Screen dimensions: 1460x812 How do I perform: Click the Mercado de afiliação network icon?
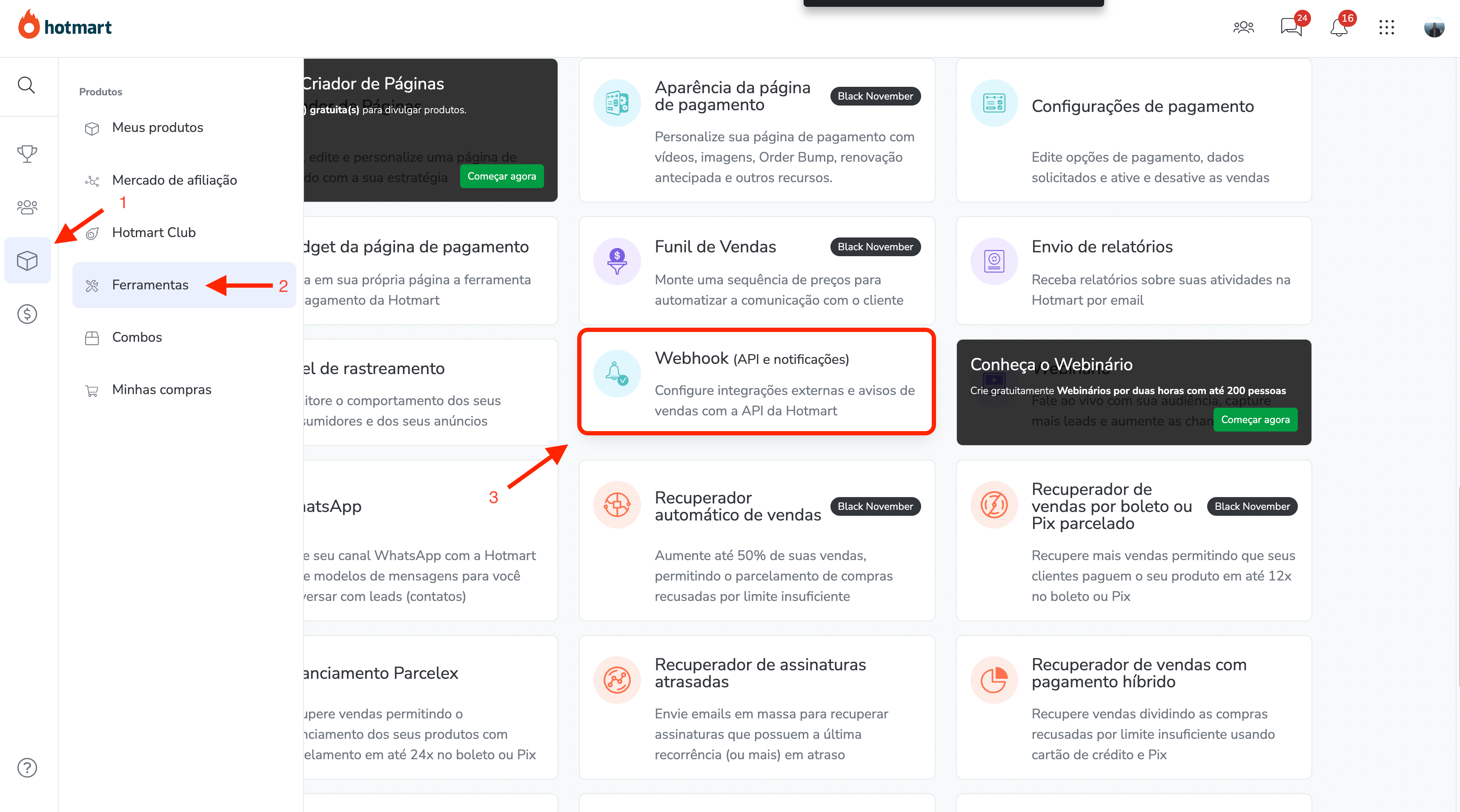pos(92,181)
